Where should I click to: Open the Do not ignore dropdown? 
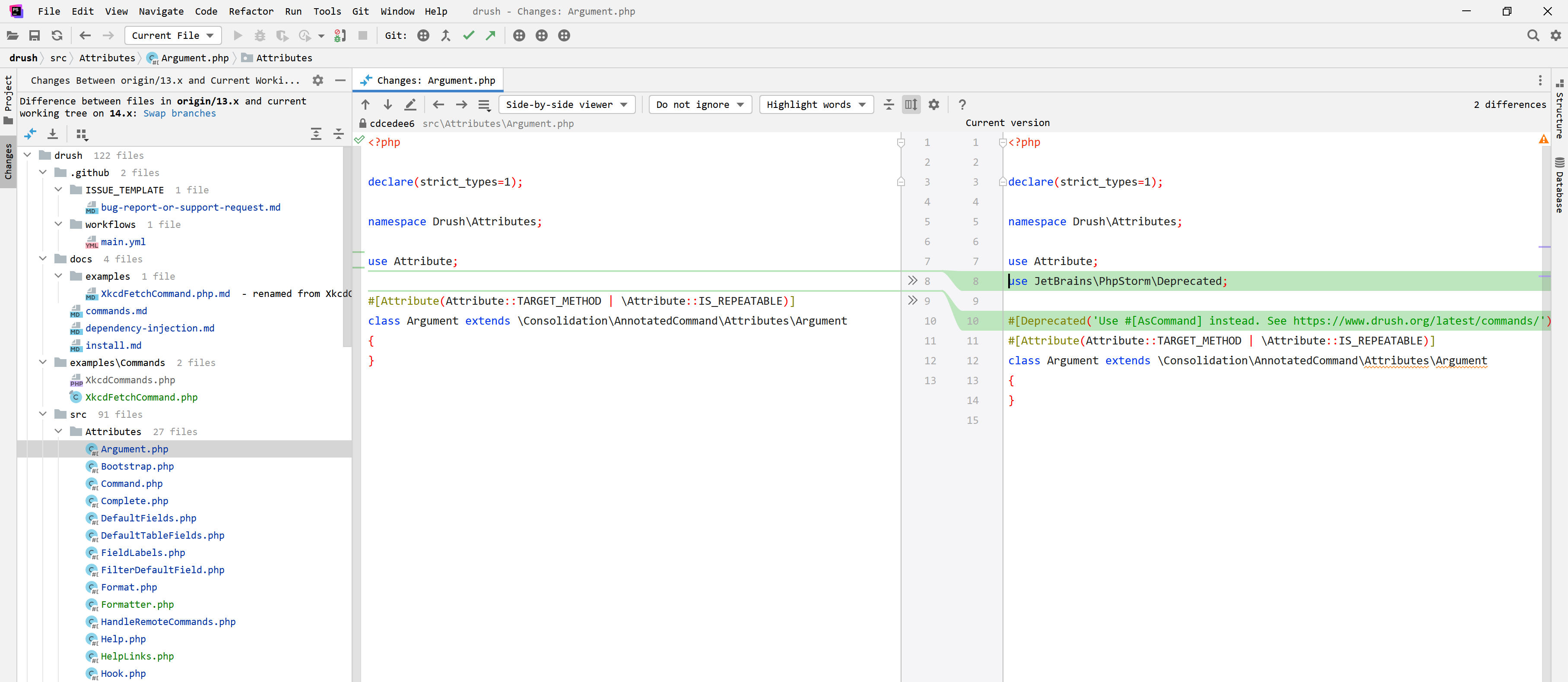700,104
